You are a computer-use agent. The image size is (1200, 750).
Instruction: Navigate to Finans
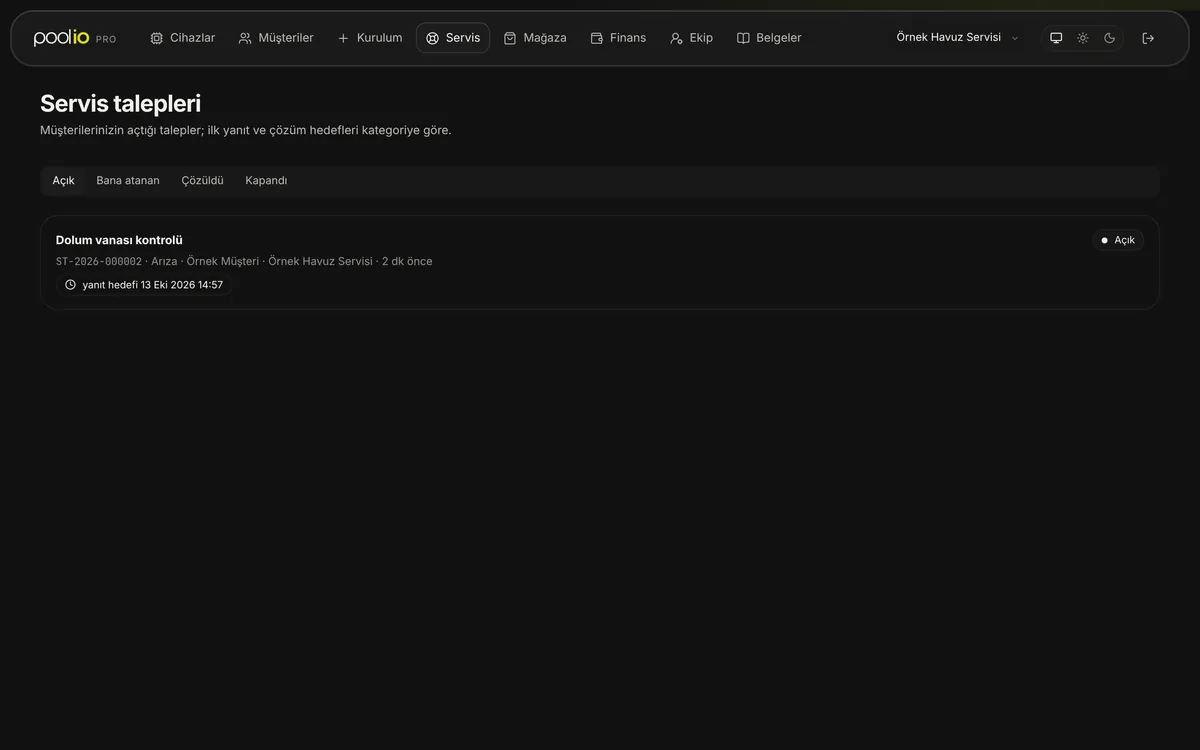click(x=618, y=38)
